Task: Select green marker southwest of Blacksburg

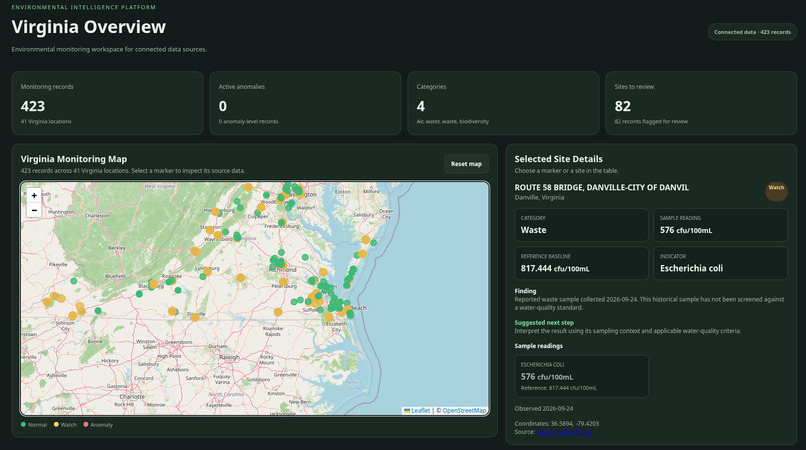Action: (139, 294)
